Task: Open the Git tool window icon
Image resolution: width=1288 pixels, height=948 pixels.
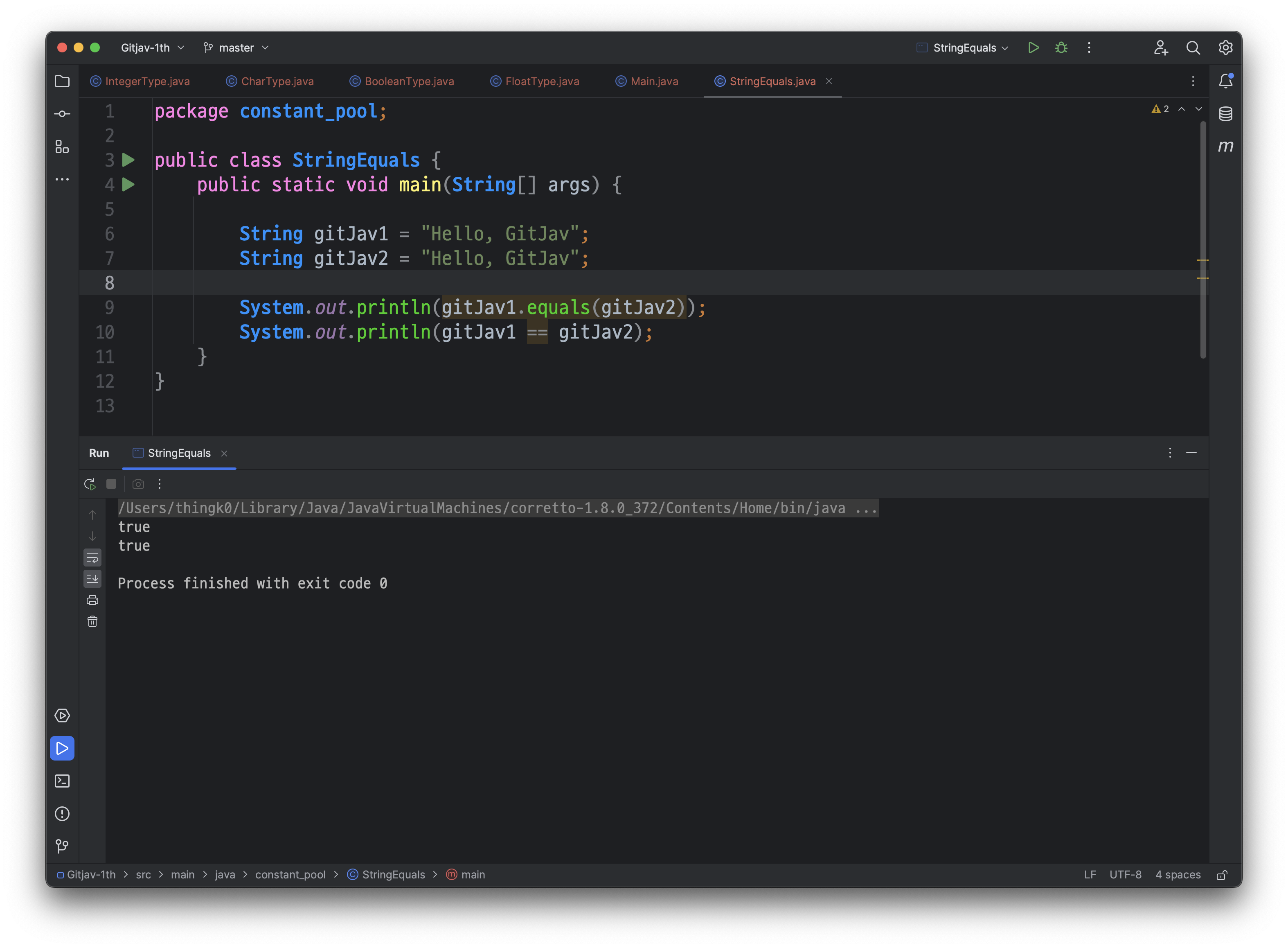Action: pyautogui.click(x=62, y=846)
